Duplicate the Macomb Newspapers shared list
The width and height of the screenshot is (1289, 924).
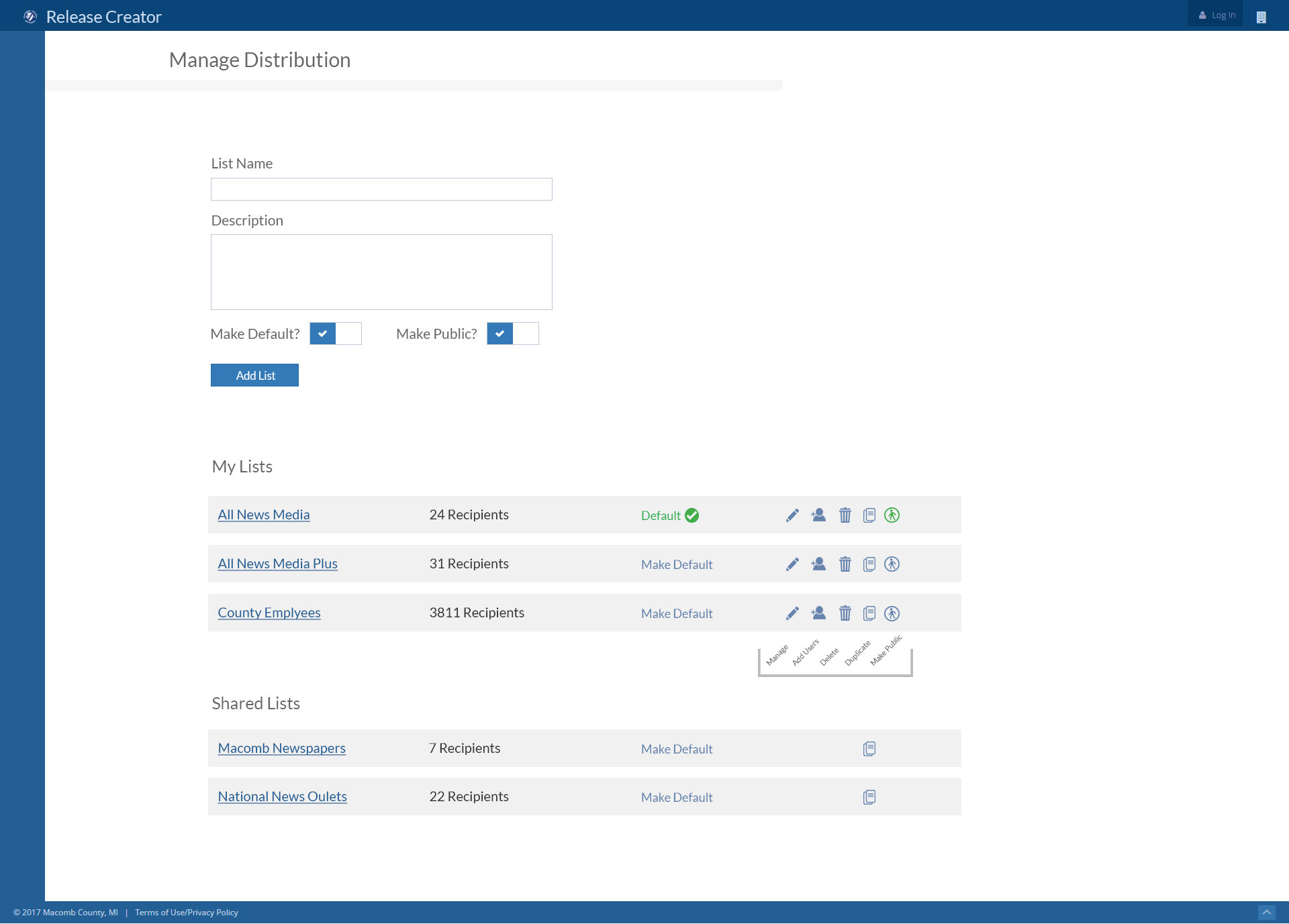(x=869, y=749)
